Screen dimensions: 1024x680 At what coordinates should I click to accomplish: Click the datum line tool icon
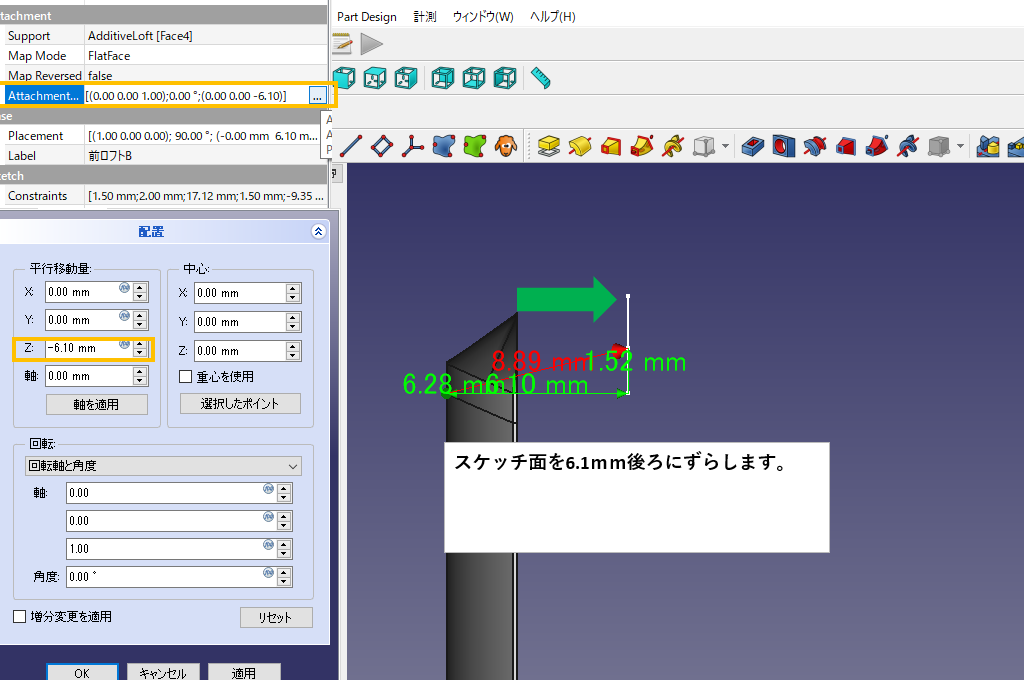[351, 147]
